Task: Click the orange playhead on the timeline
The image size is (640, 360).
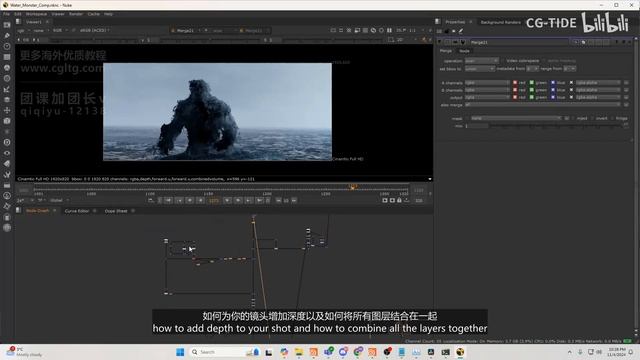Action: pyautogui.click(x=353, y=187)
